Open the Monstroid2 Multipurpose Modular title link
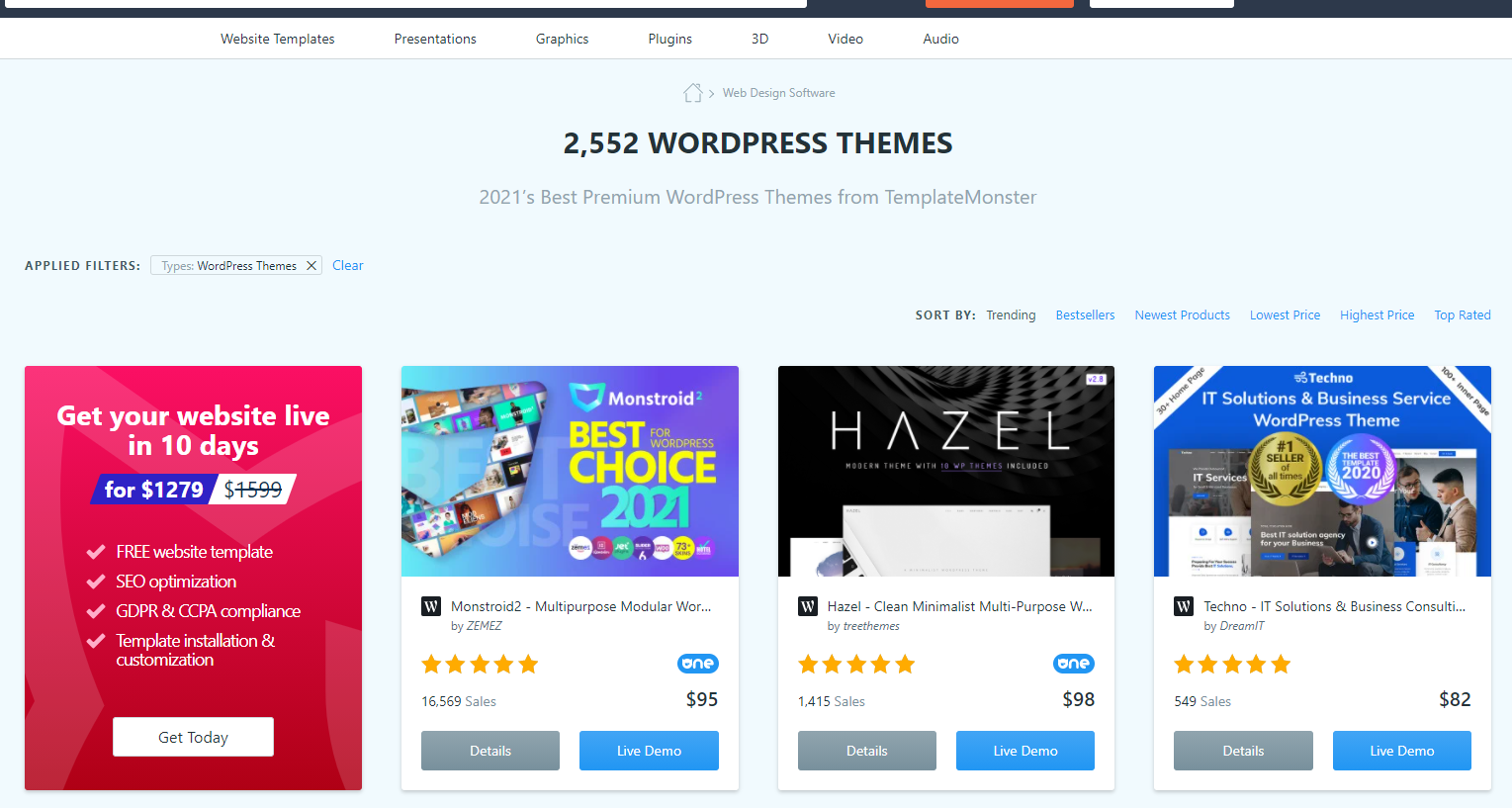The image size is (1512, 808). tap(581, 606)
